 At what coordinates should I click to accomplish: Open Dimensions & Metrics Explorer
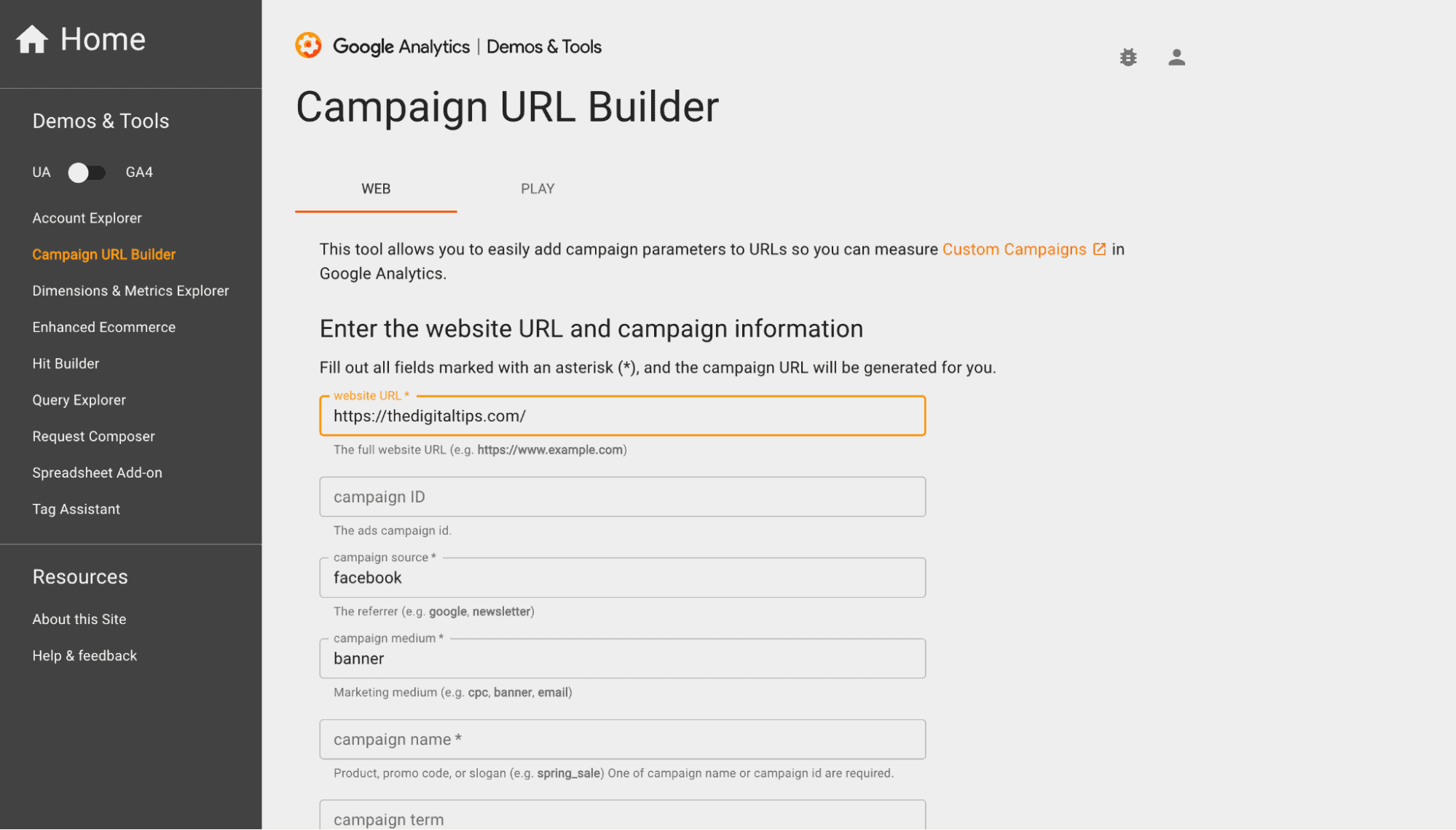tap(130, 291)
